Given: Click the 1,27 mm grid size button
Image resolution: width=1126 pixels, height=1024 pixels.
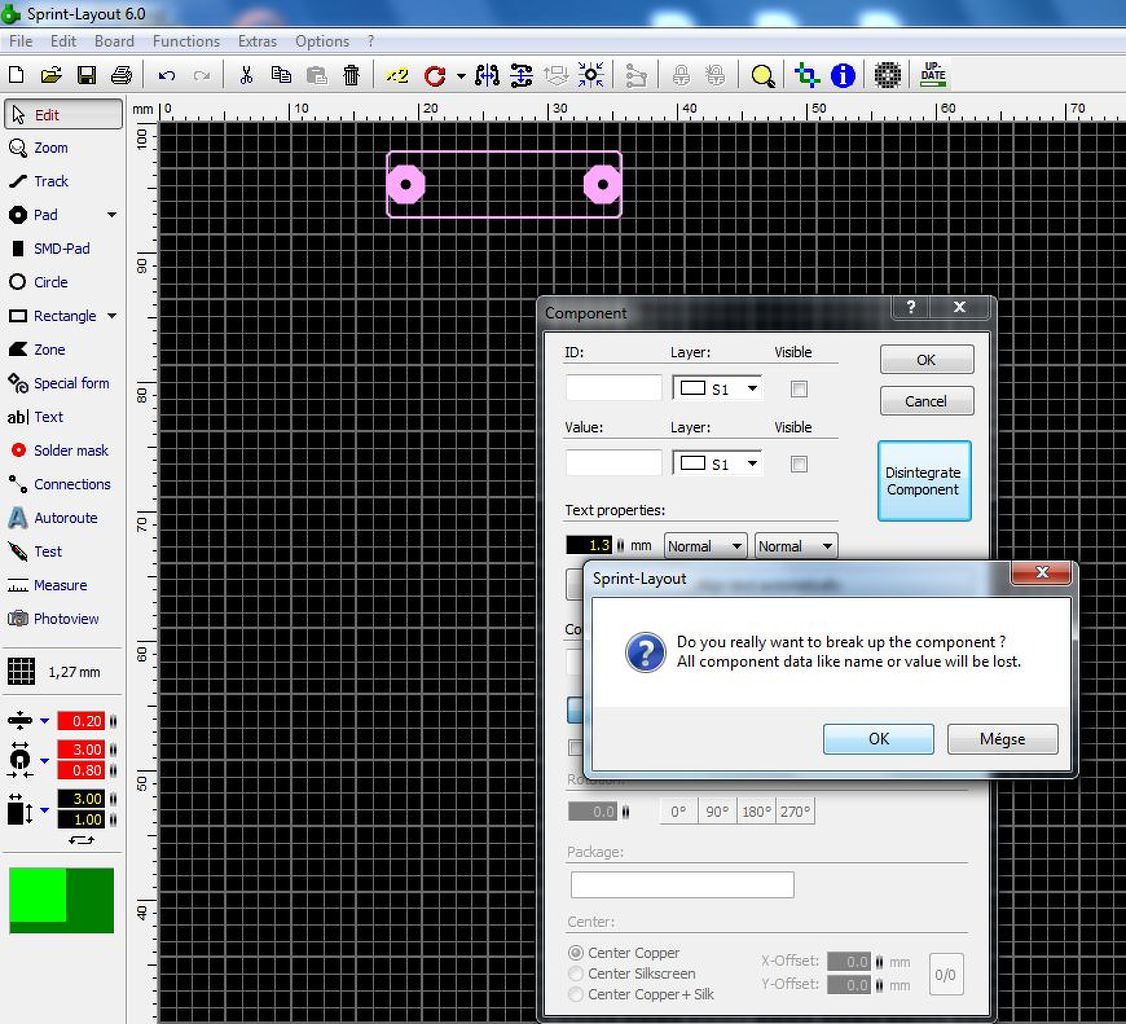Looking at the screenshot, I should (55, 672).
